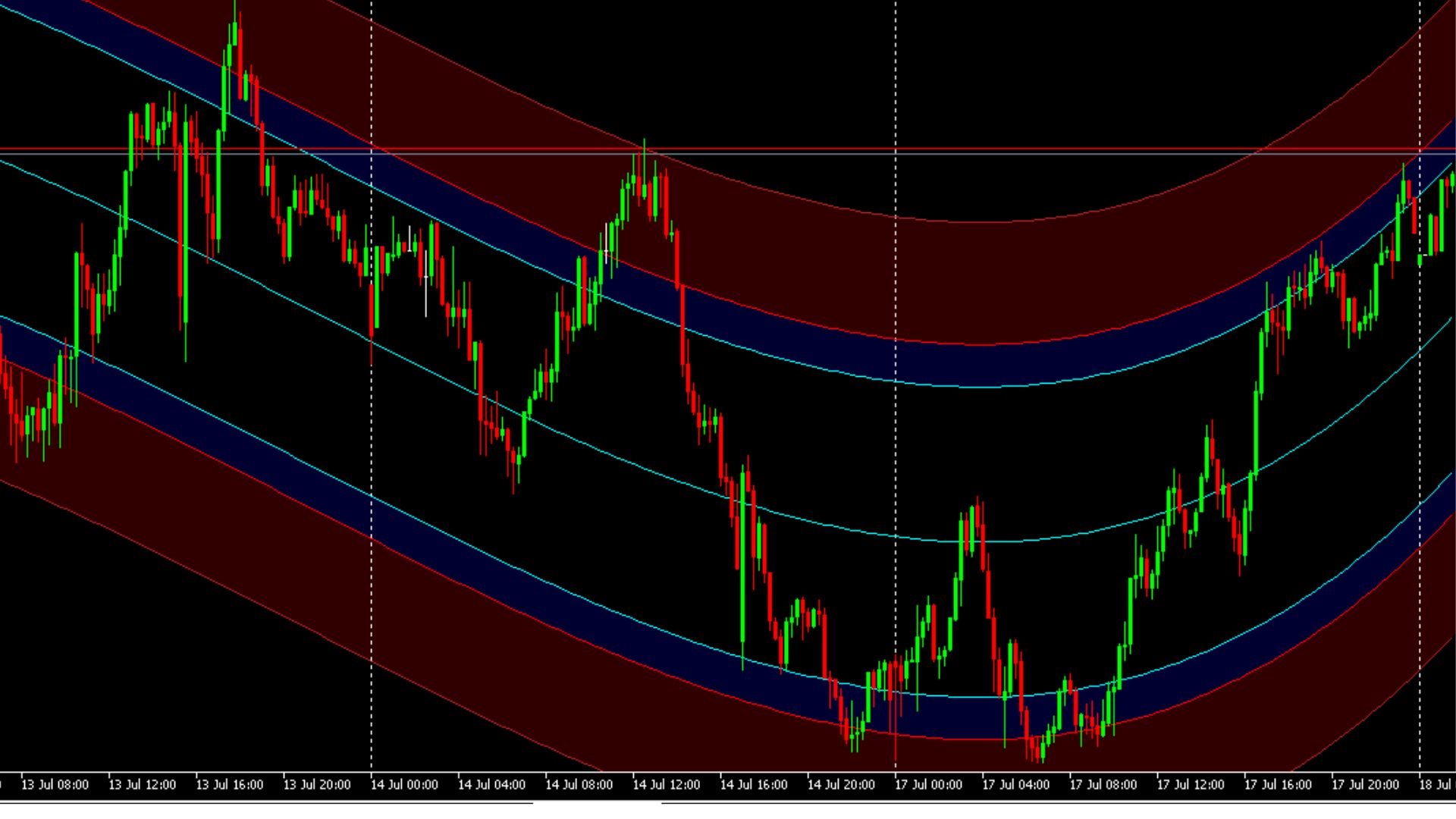1456x819 pixels.
Task: Click the vertical dashed separator at 17 Jul 00:00
Action: pyautogui.click(x=896, y=455)
